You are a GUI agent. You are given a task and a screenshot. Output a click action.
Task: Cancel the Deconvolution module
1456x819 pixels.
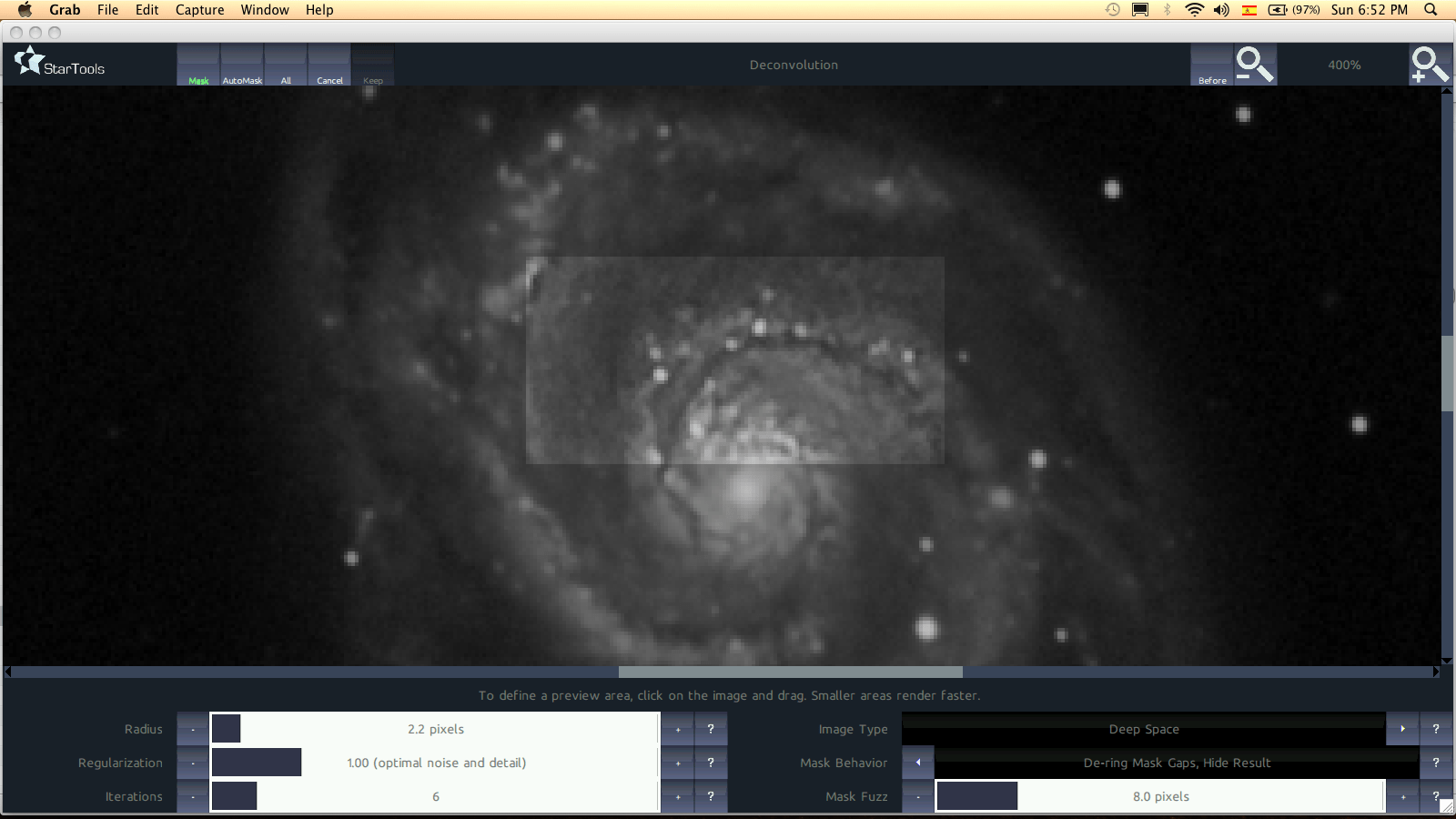[x=329, y=66]
